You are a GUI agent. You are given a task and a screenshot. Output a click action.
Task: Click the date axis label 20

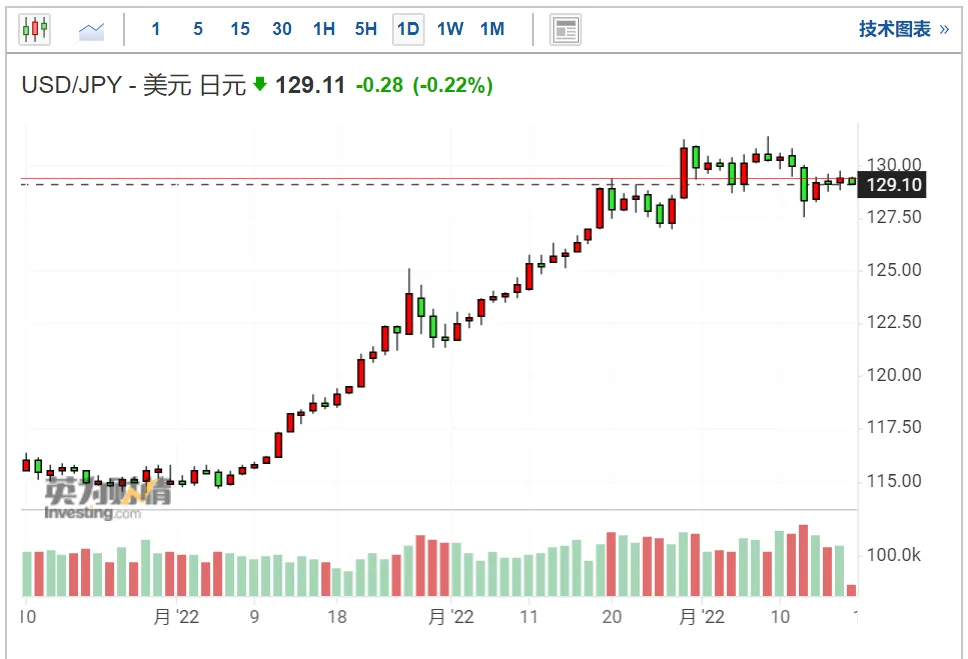tap(612, 616)
